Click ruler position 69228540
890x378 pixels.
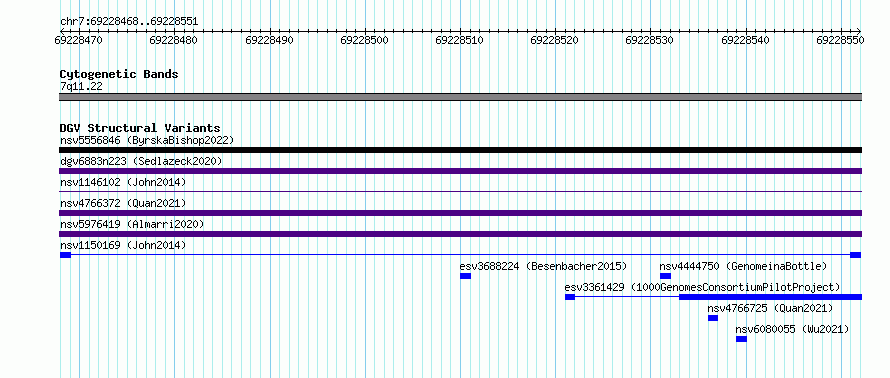click(745, 40)
